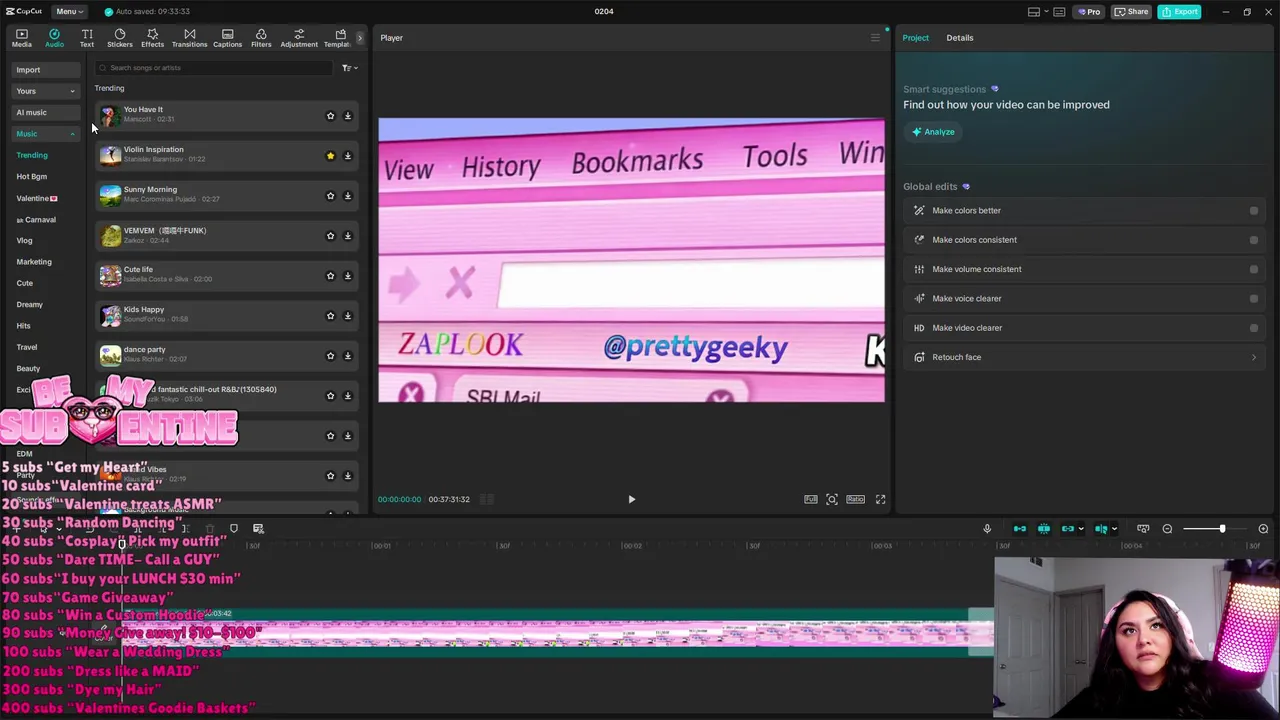Click the microphone record voiceover icon
1280x720 pixels.
pyautogui.click(x=987, y=529)
